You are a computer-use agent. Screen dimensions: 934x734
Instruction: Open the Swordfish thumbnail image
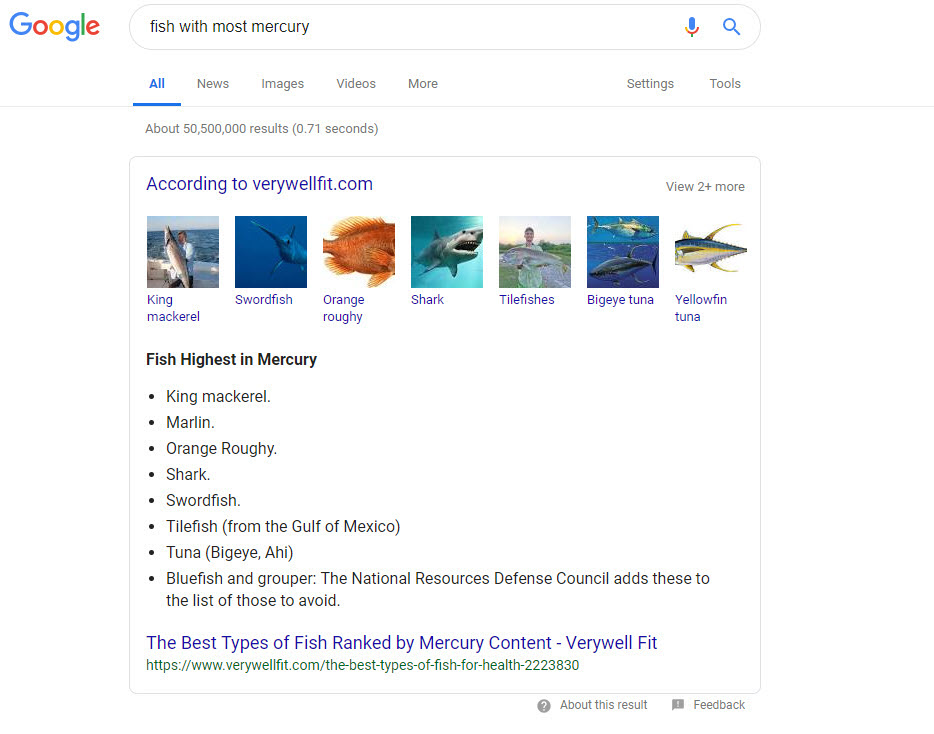271,252
